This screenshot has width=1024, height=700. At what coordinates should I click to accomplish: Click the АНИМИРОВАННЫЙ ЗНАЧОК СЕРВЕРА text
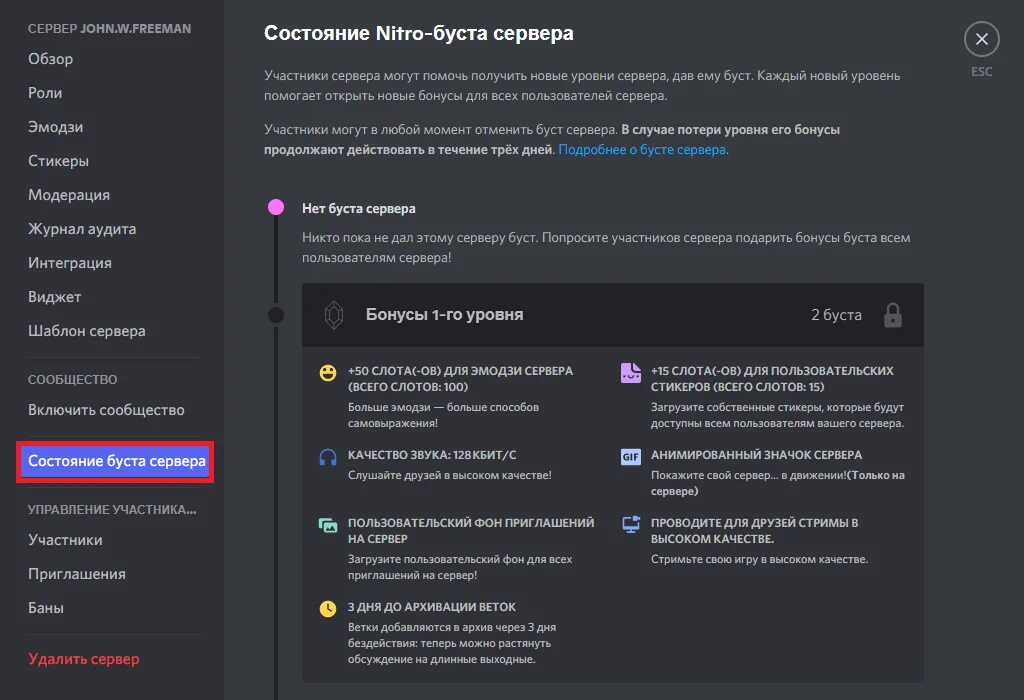click(x=756, y=455)
